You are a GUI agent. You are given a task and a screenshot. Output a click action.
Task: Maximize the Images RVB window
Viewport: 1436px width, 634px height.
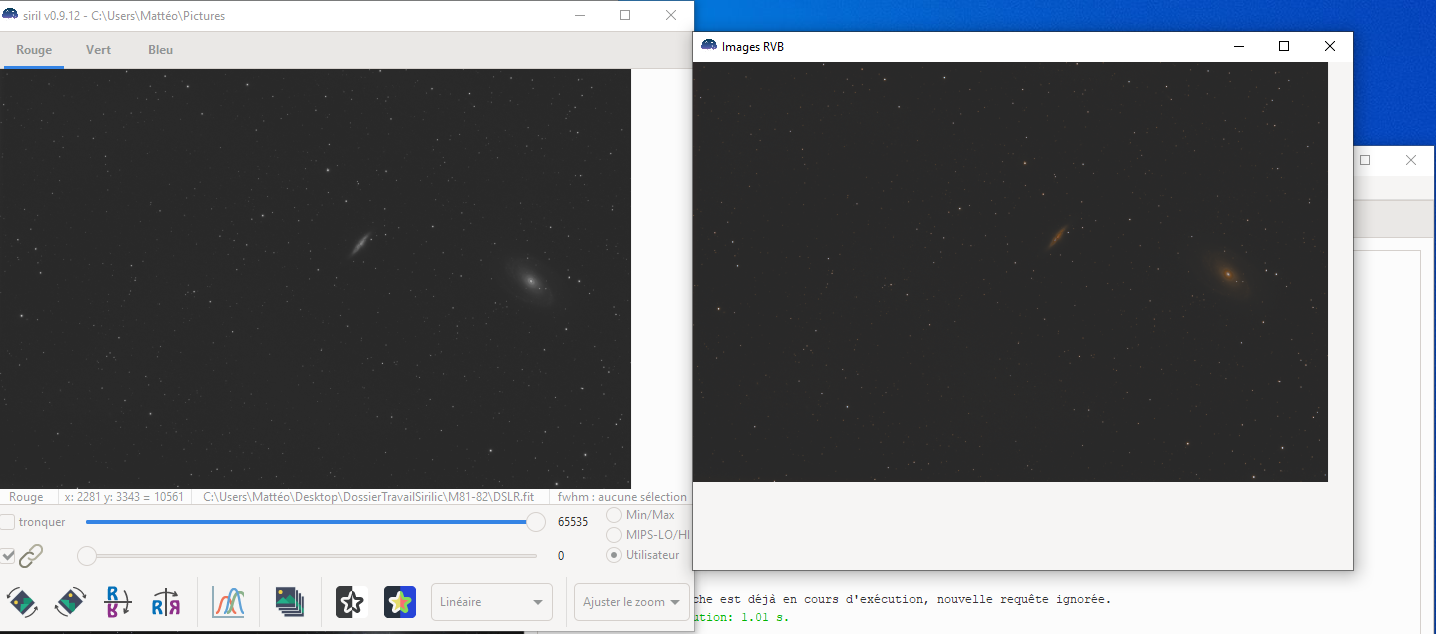point(1284,46)
